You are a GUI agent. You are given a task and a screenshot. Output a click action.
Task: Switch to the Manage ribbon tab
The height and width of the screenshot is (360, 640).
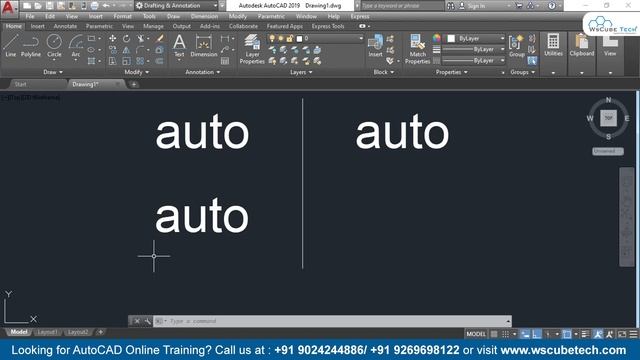point(153,26)
